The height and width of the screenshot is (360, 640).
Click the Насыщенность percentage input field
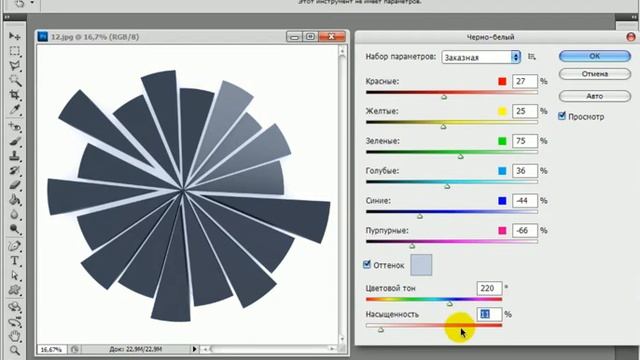point(489,314)
